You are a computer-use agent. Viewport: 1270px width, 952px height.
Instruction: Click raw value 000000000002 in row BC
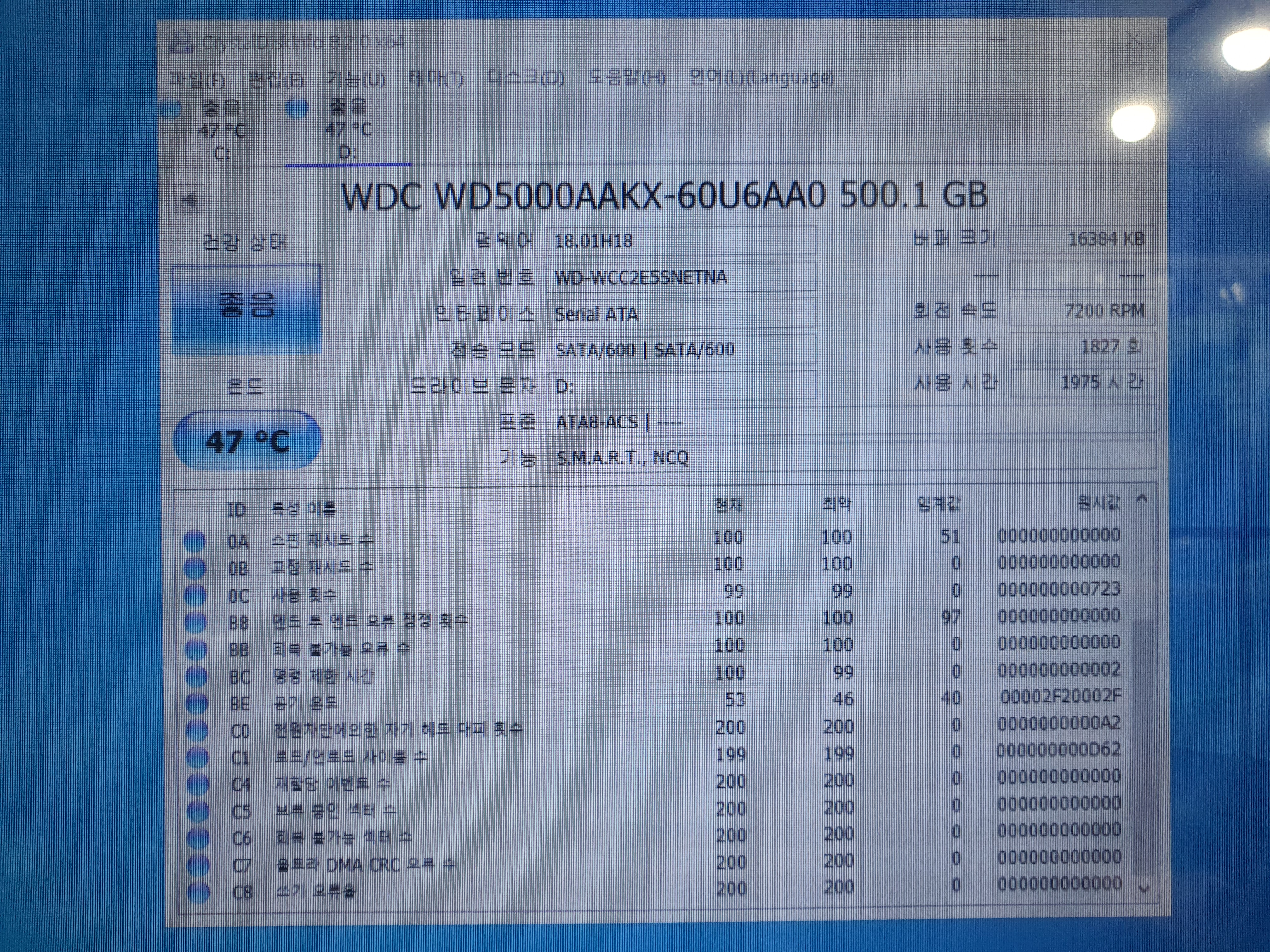[x=1059, y=670]
